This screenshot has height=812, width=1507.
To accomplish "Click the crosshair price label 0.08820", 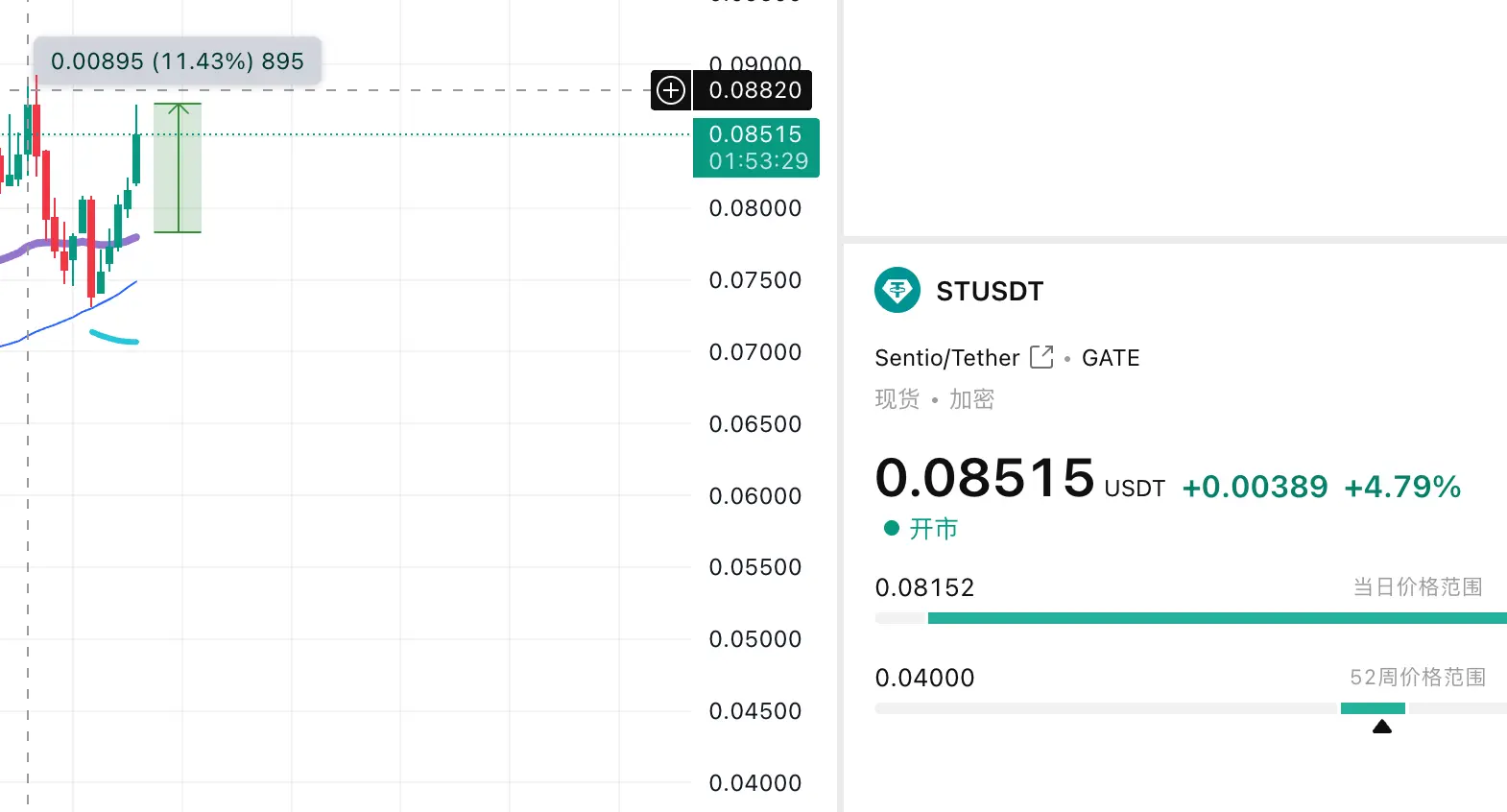I will (x=753, y=90).
